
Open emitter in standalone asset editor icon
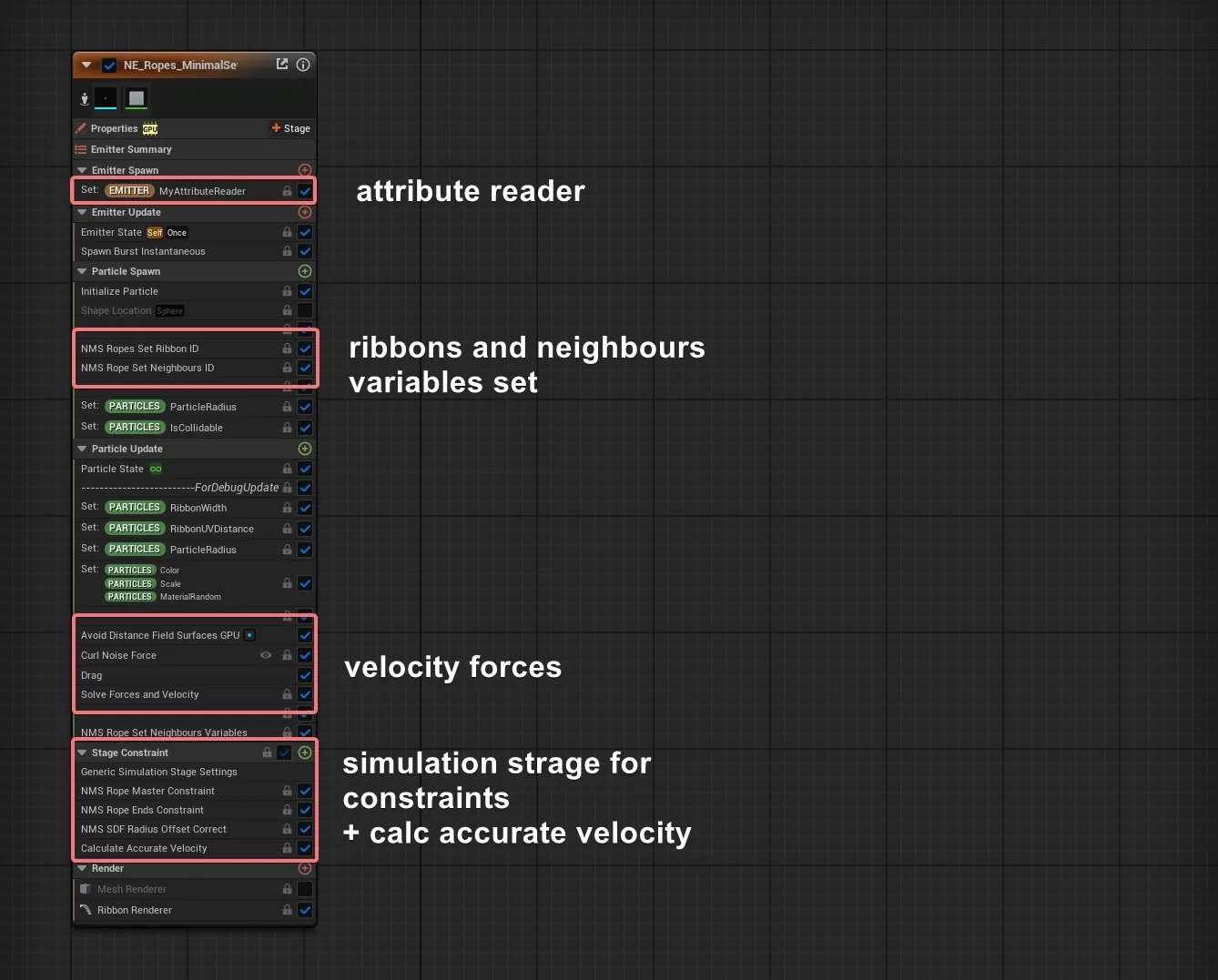[282, 64]
